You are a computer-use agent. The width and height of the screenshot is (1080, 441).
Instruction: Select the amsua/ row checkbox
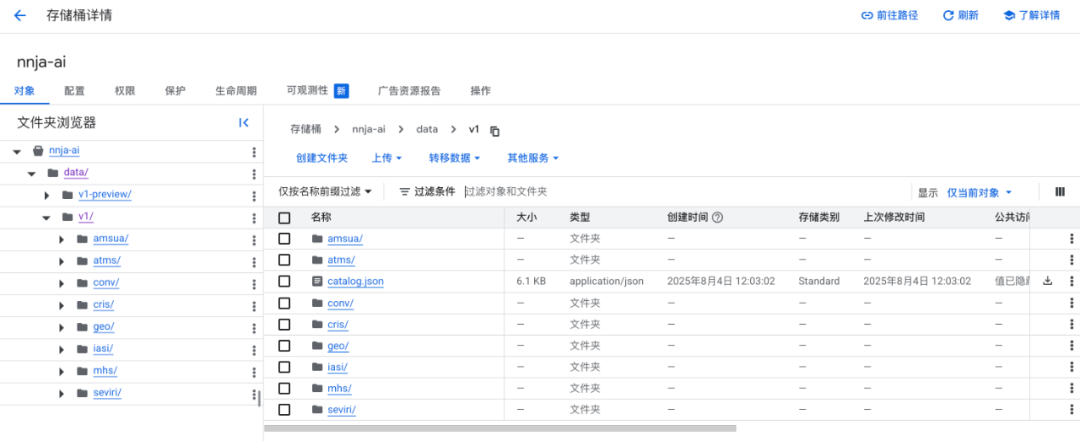tap(285, 238)
